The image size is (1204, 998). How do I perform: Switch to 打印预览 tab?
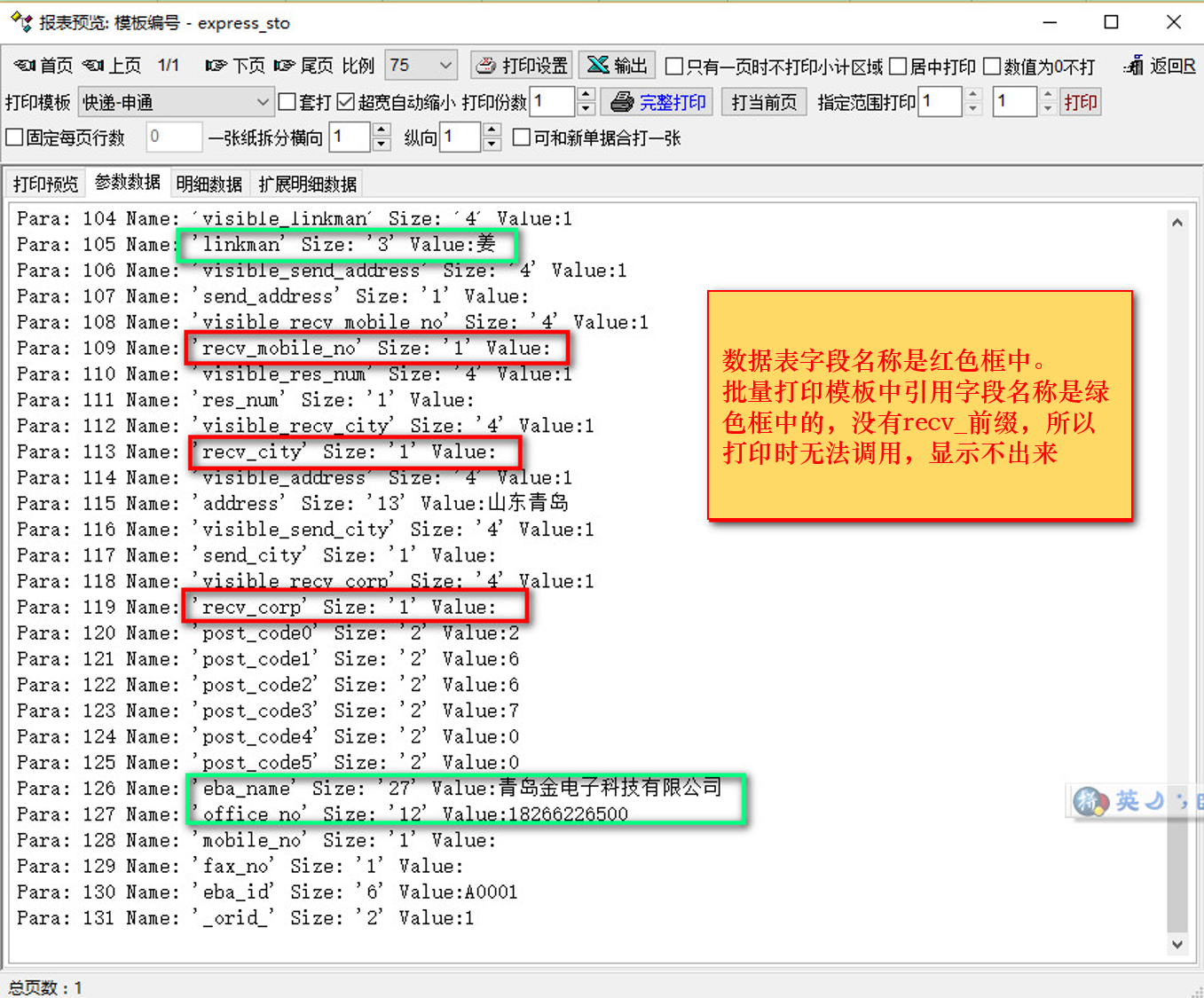[x=45, y=184]
